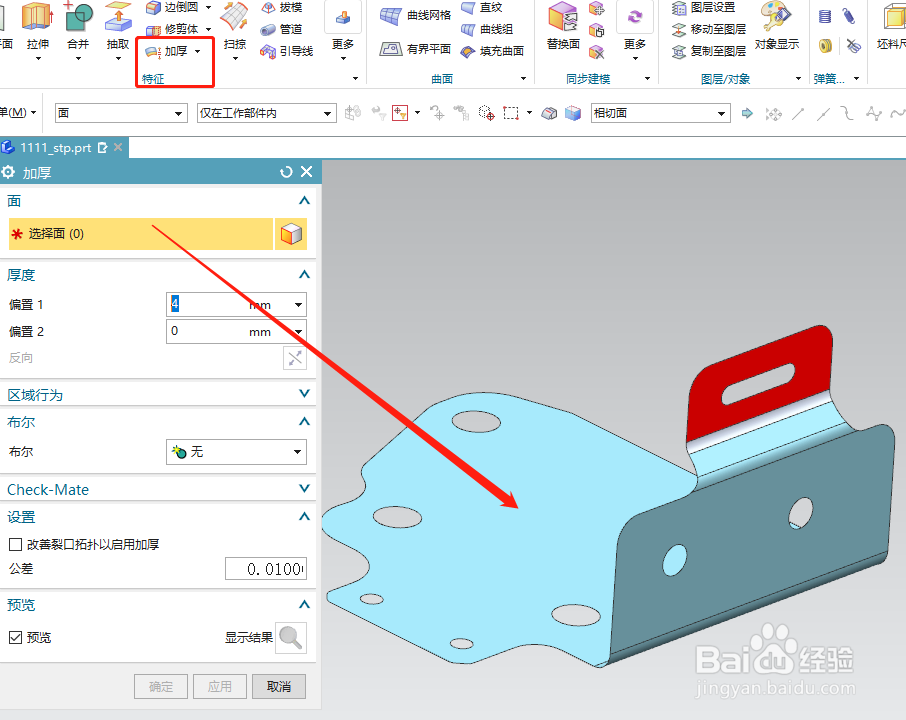Screen dimensions: 906x720
Task: Select the 填充曲面 fill surface tool
Action: (x=492, y=51)
